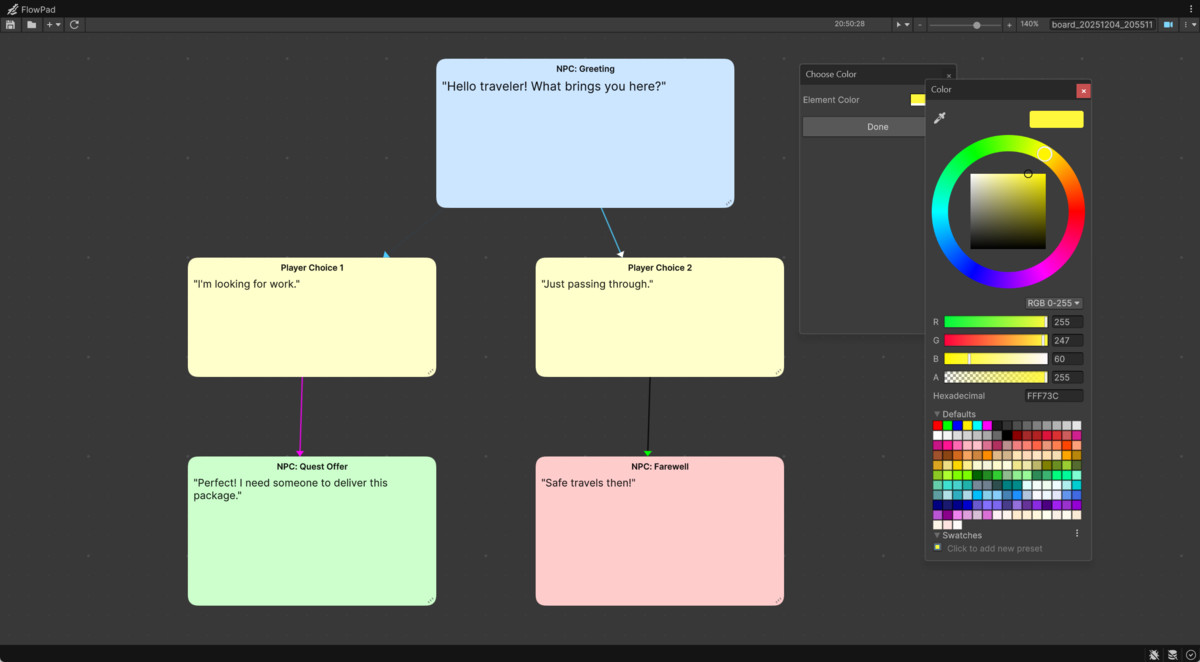Click the checkmark circle icon in status bar
The width and height of the screenshot is (1200, 662).
click(x=1190, y=655)
